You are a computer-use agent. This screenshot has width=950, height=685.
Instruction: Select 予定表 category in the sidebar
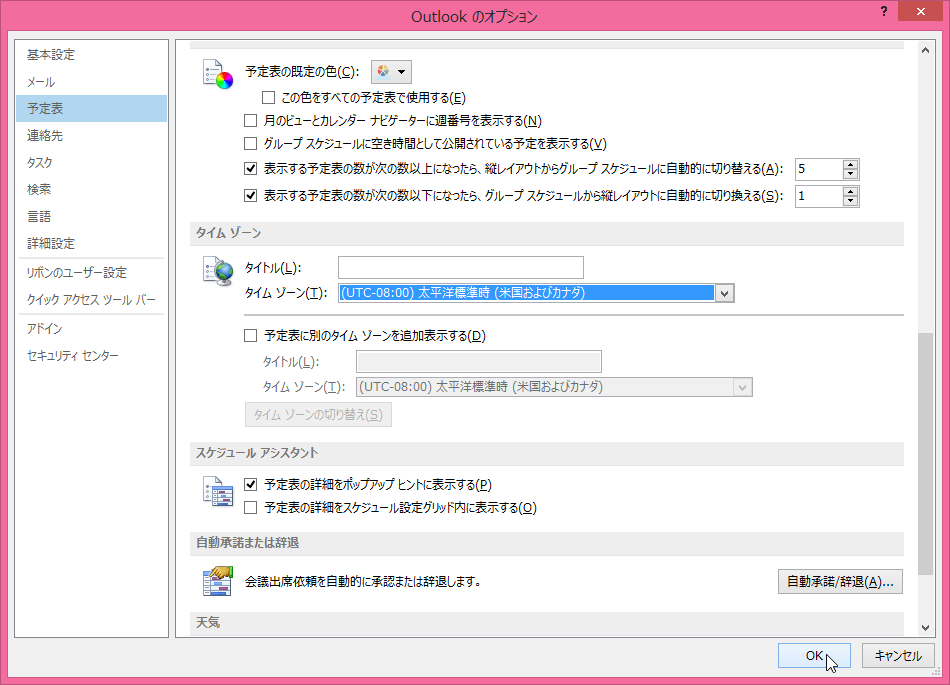[91, 108]
